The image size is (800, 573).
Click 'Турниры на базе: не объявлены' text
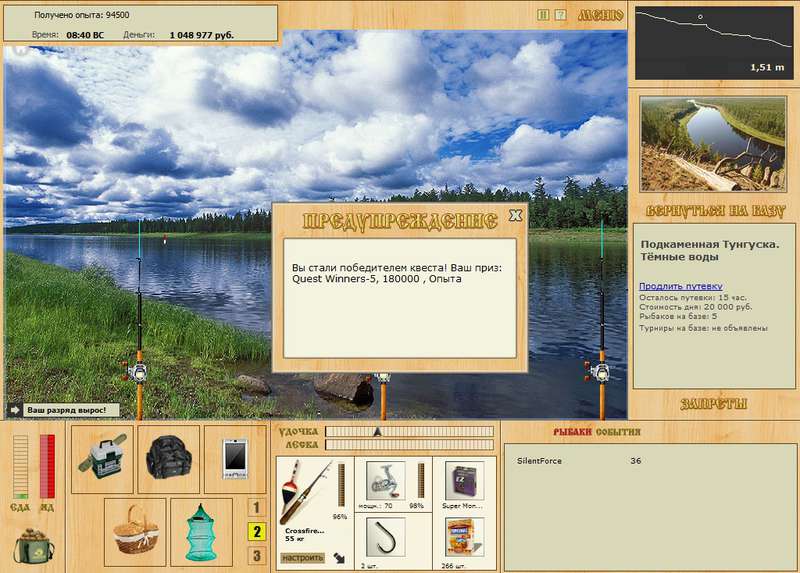(703, 328)
